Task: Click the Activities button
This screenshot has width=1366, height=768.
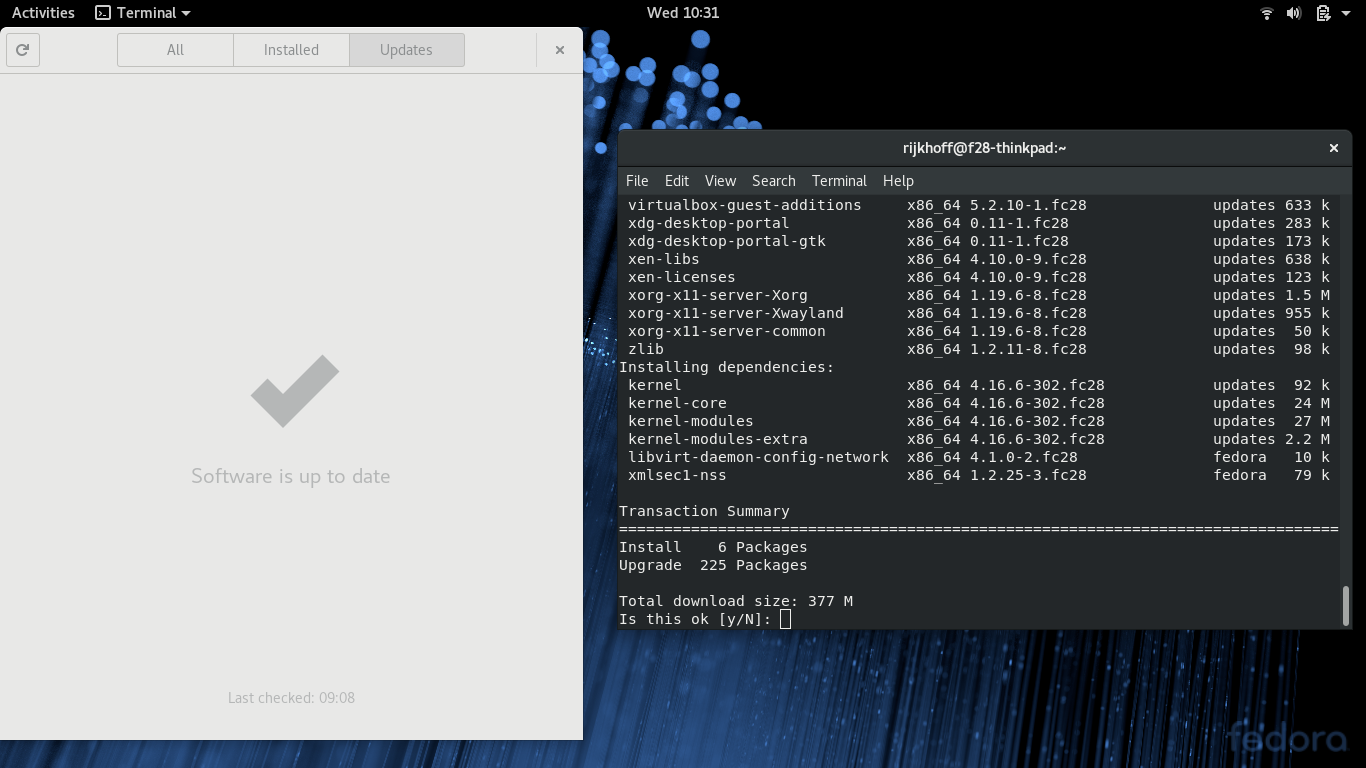Action: [x=43, y=13]
